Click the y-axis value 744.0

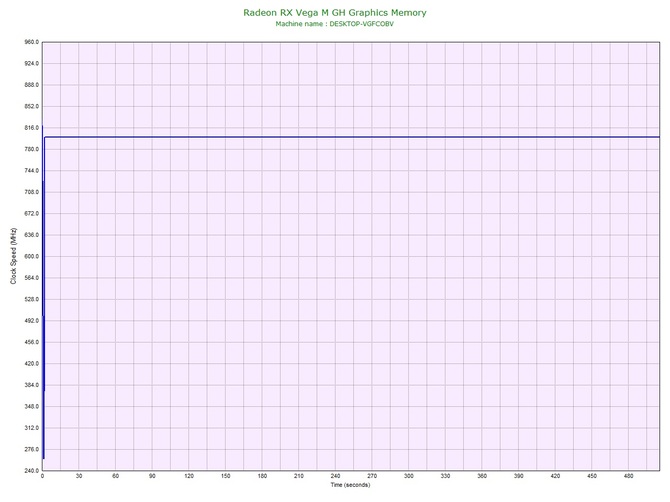(x=32, y=170)
